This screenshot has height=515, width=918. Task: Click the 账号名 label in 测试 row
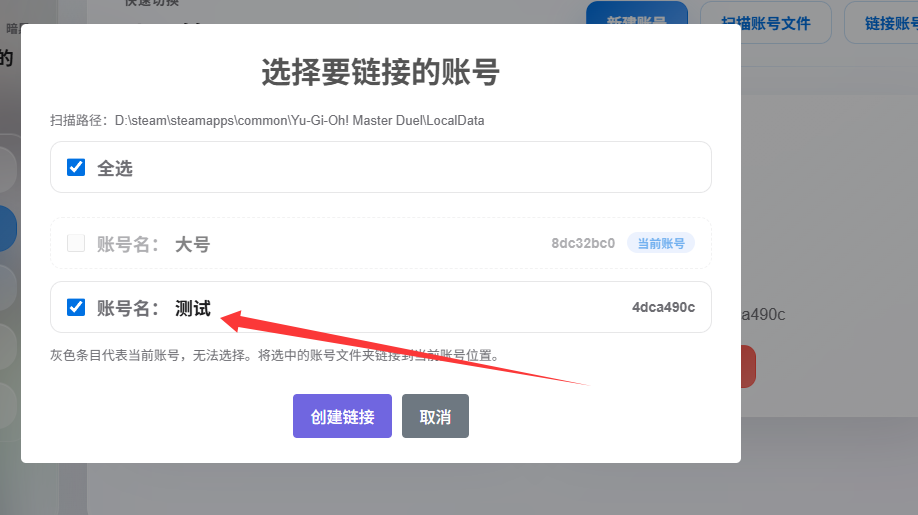[127, 308]
